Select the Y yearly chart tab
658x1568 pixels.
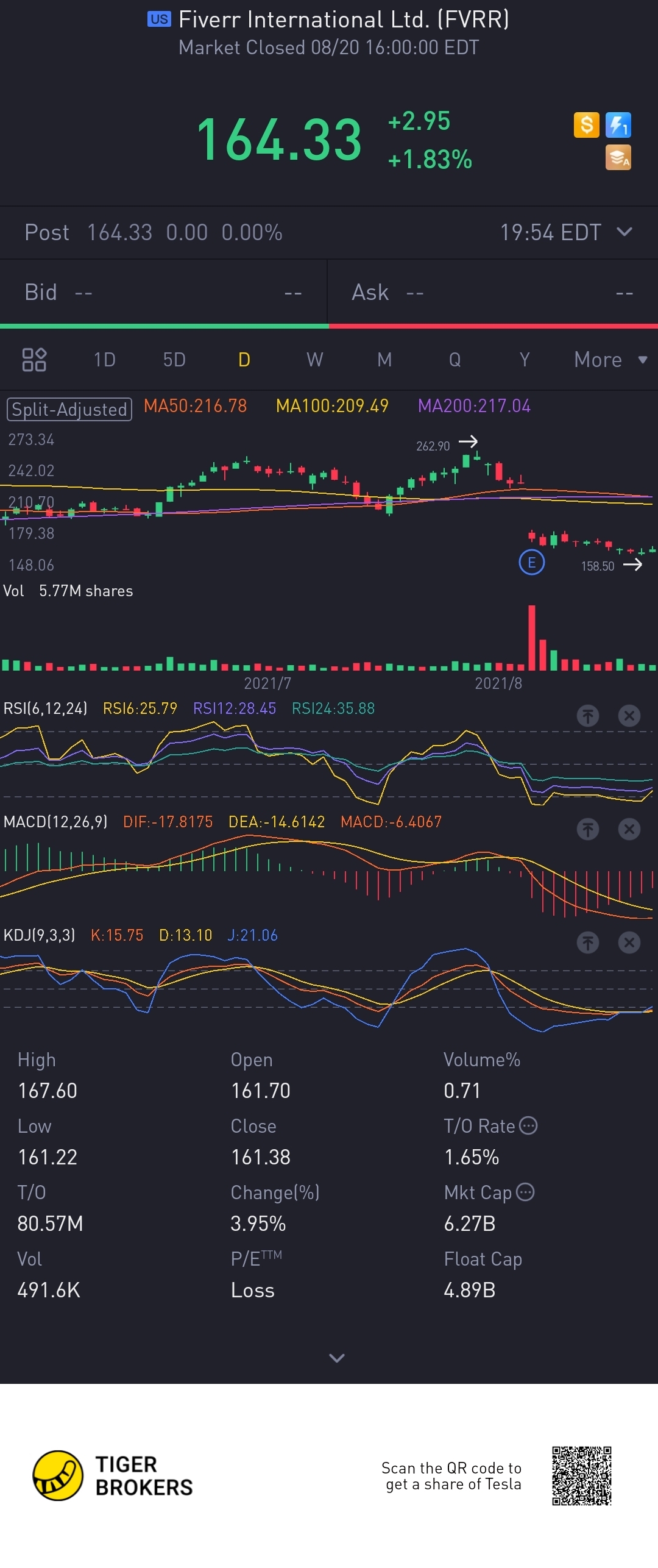click(525, 360)
